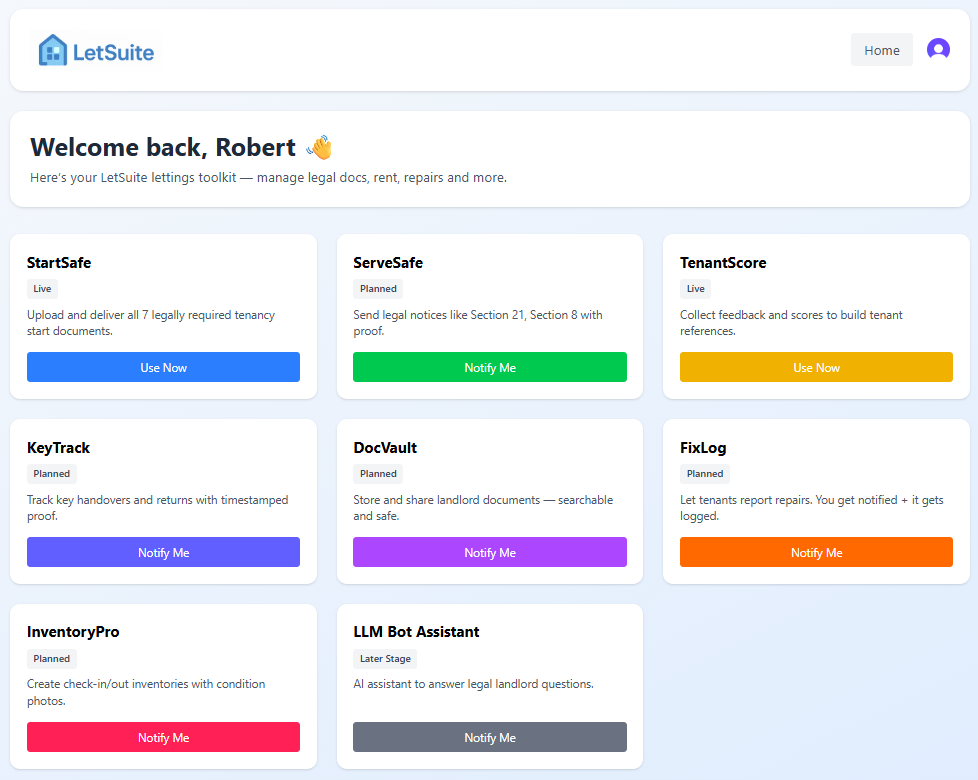Screen dimensions: 978x780
Task: Click the Planned badge under FixLog
Action: pos(705,474)
